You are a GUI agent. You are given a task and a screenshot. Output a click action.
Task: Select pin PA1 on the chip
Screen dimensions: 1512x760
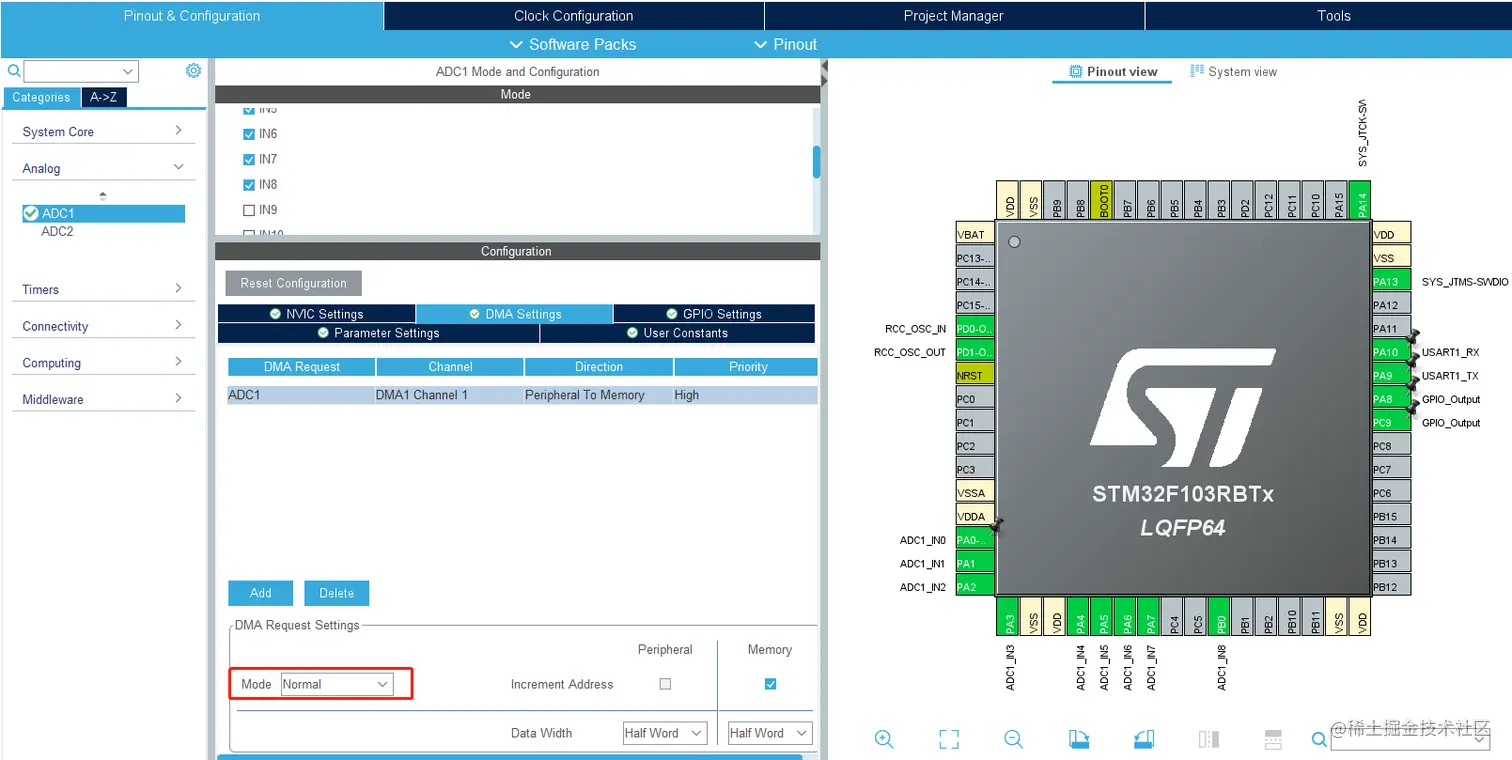975,563
